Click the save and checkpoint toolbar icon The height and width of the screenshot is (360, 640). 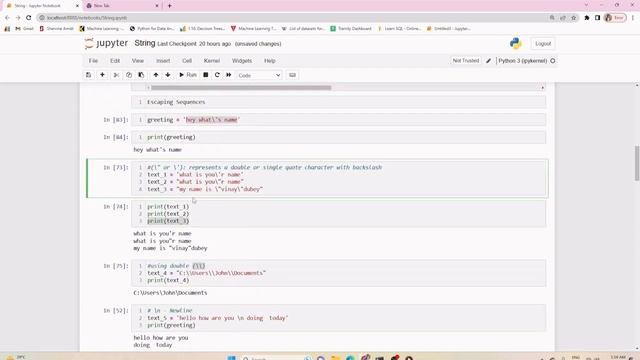point(89,75)
